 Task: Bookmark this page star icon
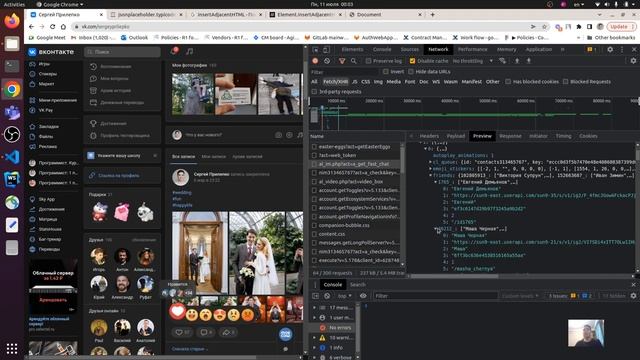pos(544,27)
